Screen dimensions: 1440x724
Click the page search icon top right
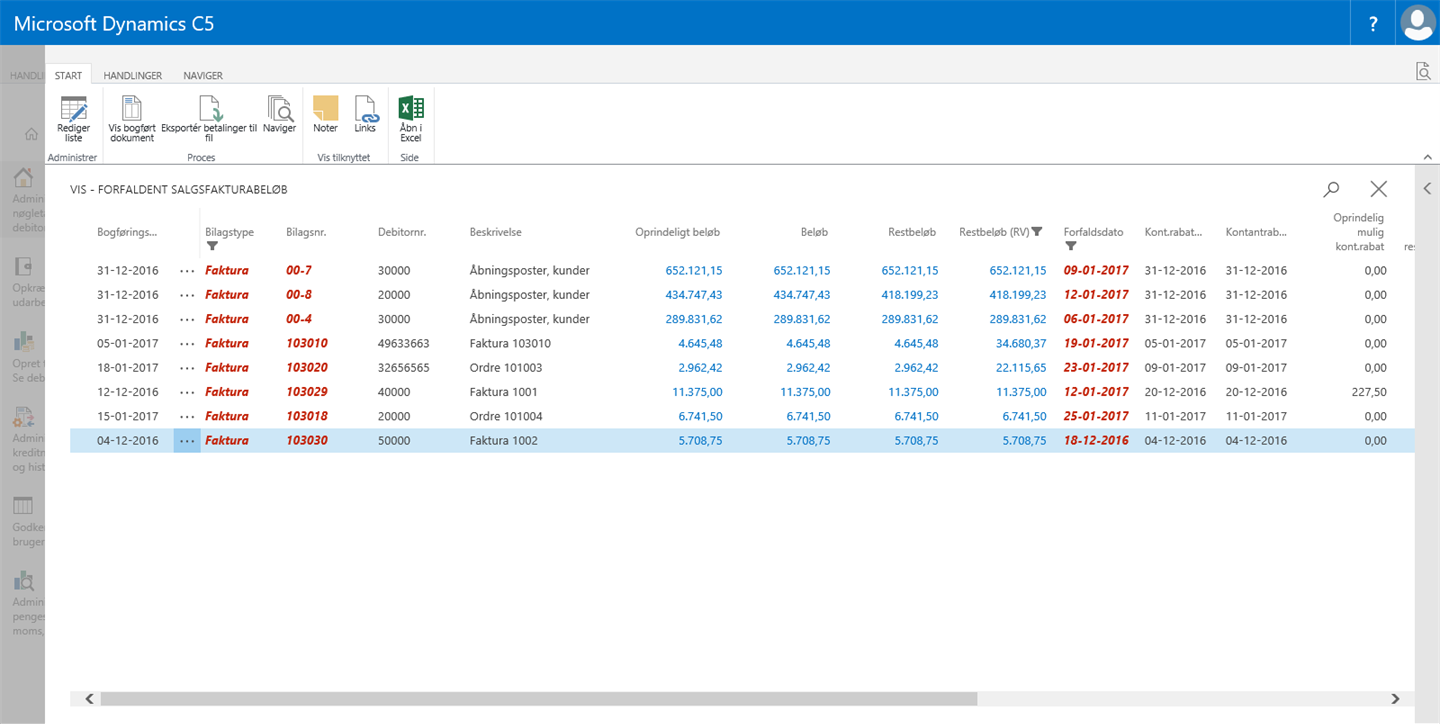1423,70
